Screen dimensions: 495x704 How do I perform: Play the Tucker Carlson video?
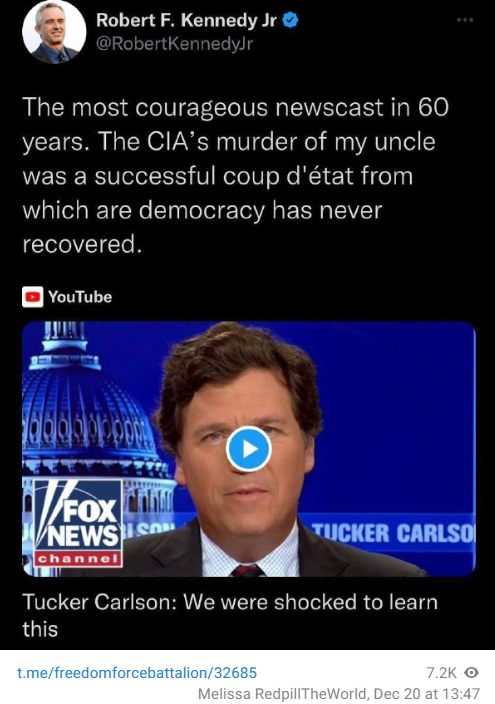[248, 449]
